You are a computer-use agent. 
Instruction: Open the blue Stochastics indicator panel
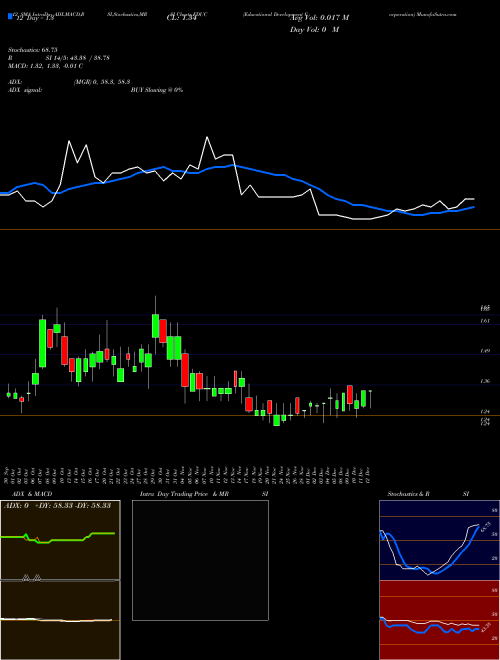point(439,540)
